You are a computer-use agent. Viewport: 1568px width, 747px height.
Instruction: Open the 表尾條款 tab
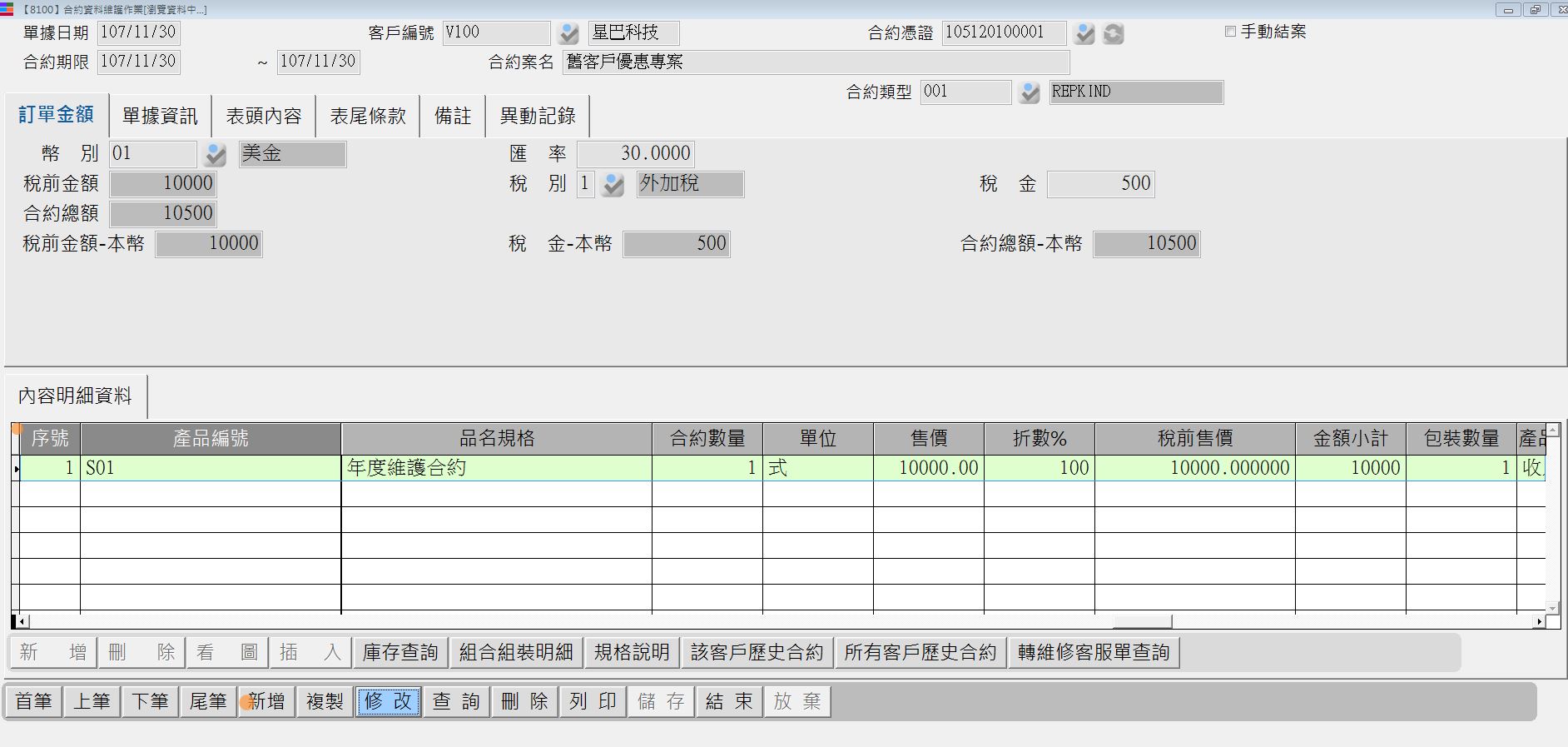(368, 116)
